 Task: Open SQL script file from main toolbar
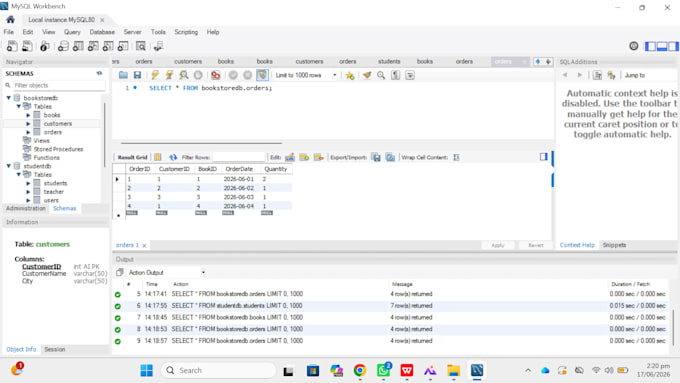pos(27,46)
